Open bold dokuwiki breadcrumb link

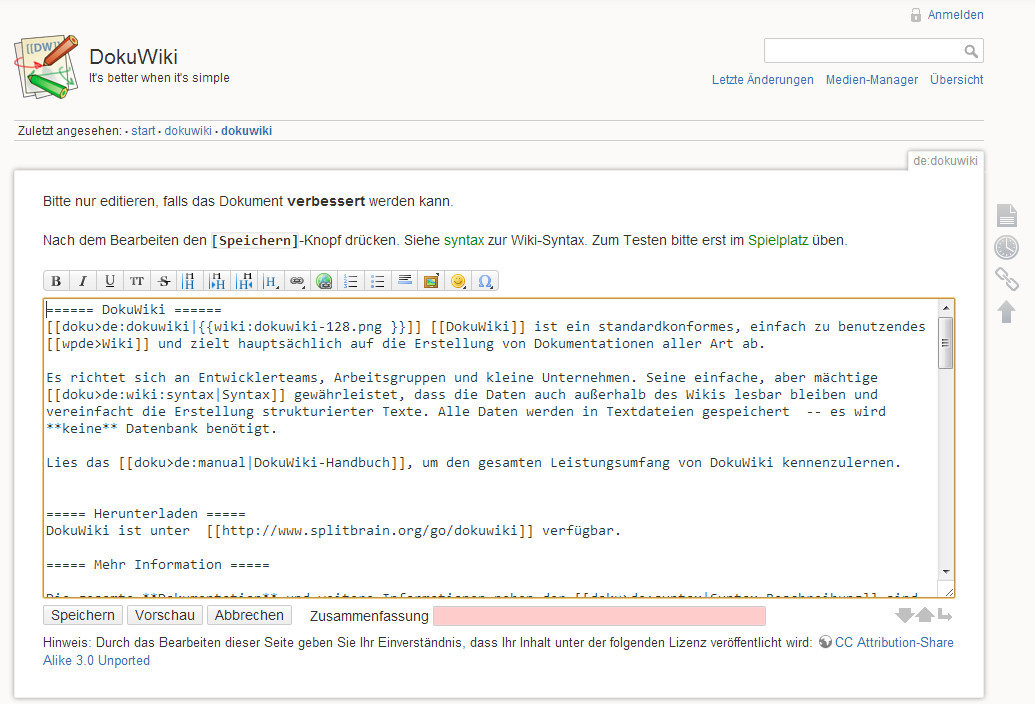[246, 131]
